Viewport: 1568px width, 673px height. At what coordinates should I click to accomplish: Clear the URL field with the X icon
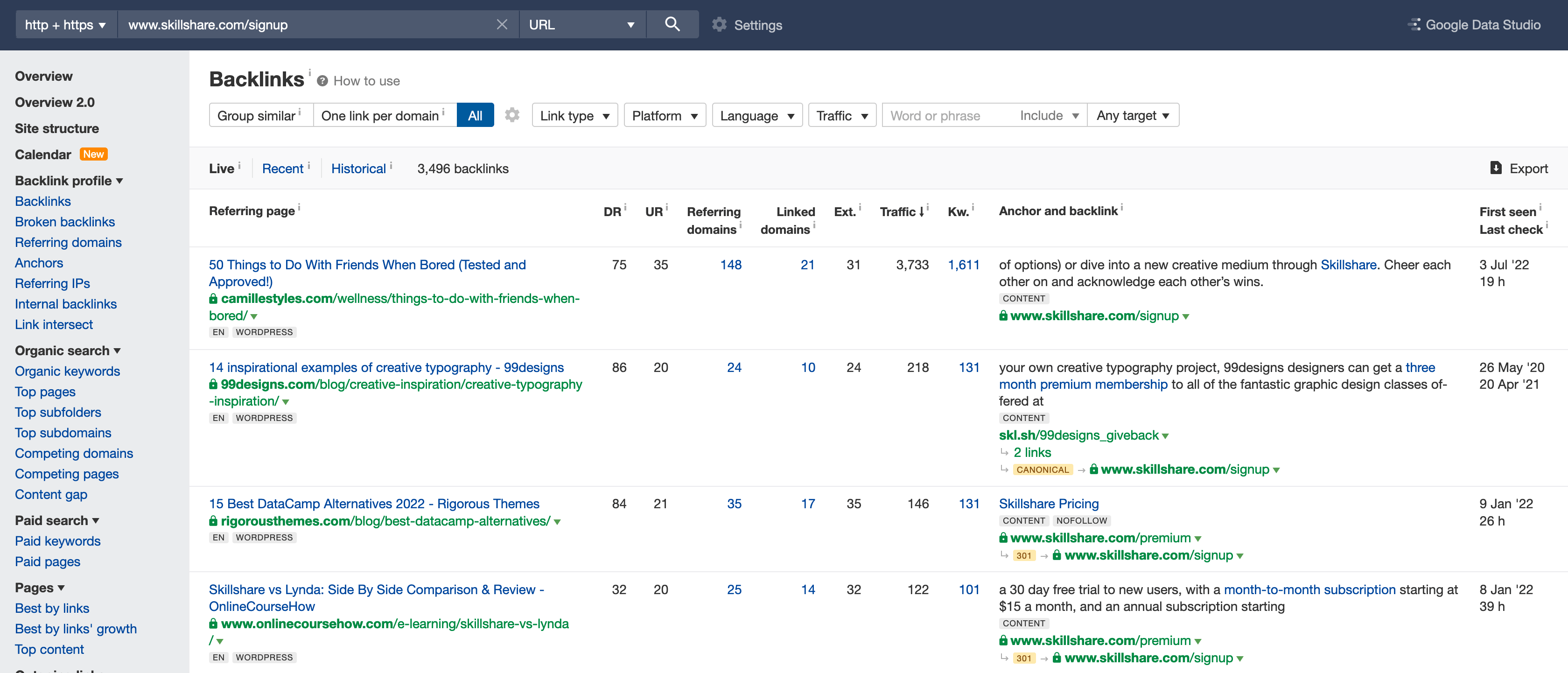502,24
